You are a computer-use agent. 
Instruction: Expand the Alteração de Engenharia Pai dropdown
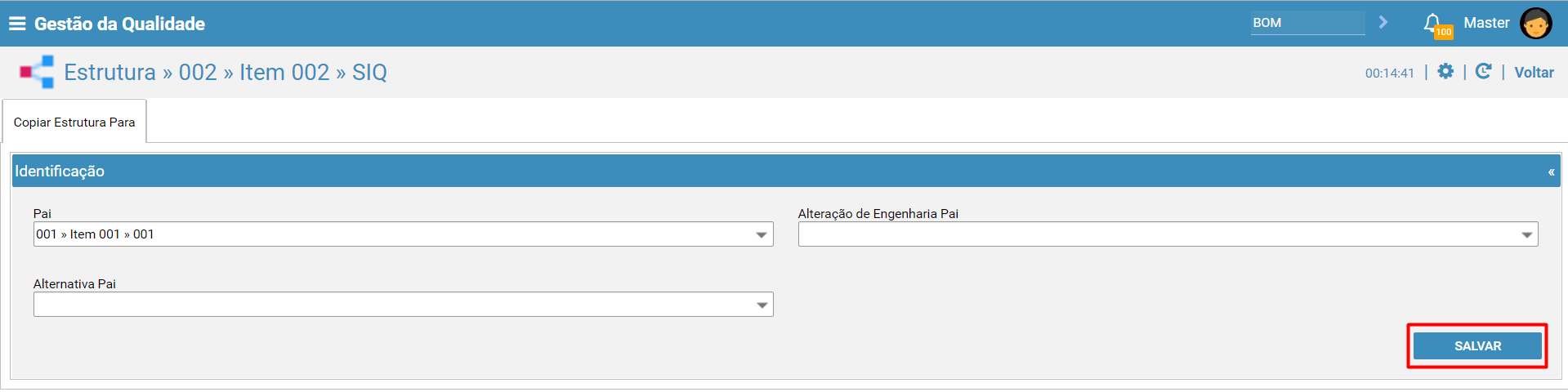(x=1526, y=234)
